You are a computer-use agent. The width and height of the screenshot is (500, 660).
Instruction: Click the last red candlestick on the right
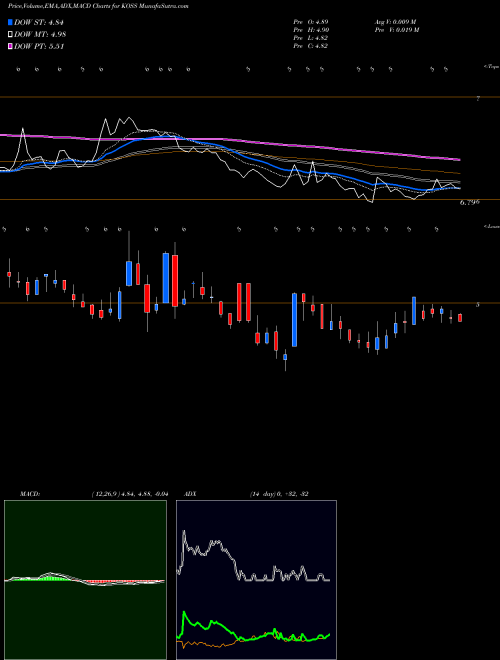(x=460, y=318)
